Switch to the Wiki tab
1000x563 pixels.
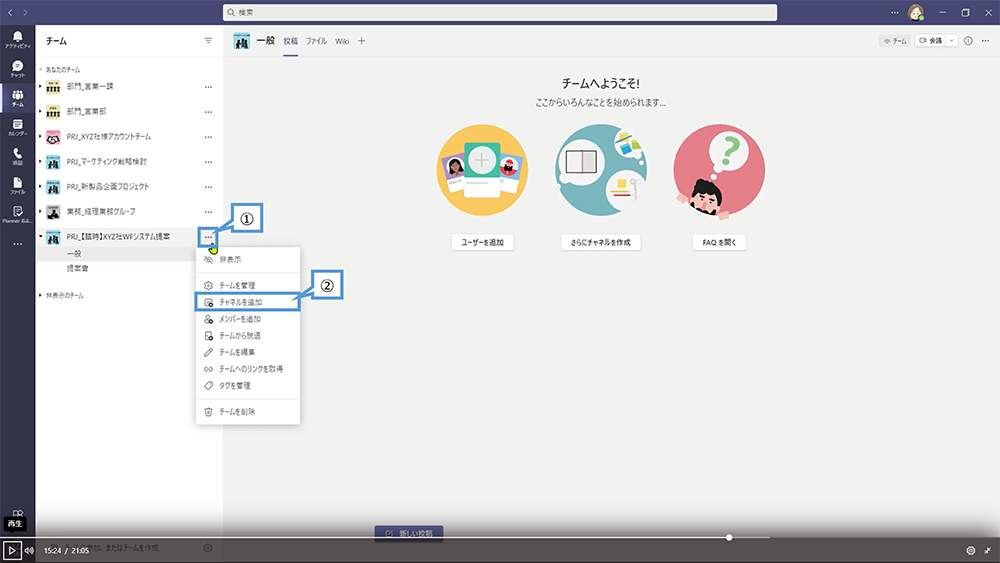(x=342, y=41)
